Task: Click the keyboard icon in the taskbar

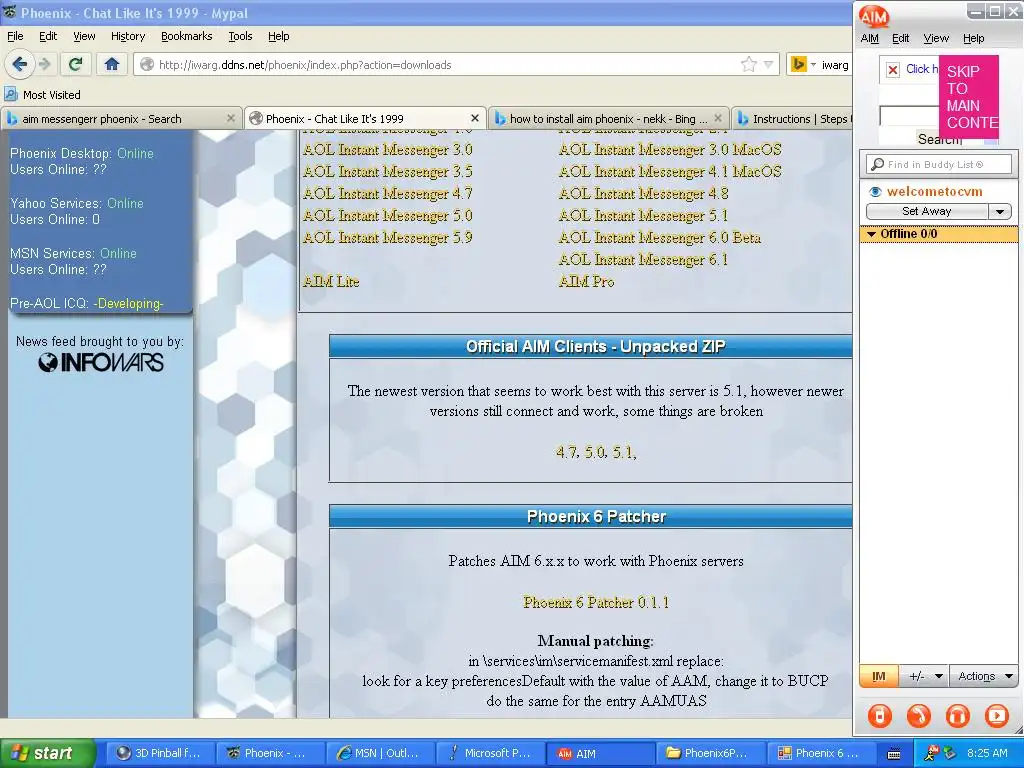Action: coord(894,754)
